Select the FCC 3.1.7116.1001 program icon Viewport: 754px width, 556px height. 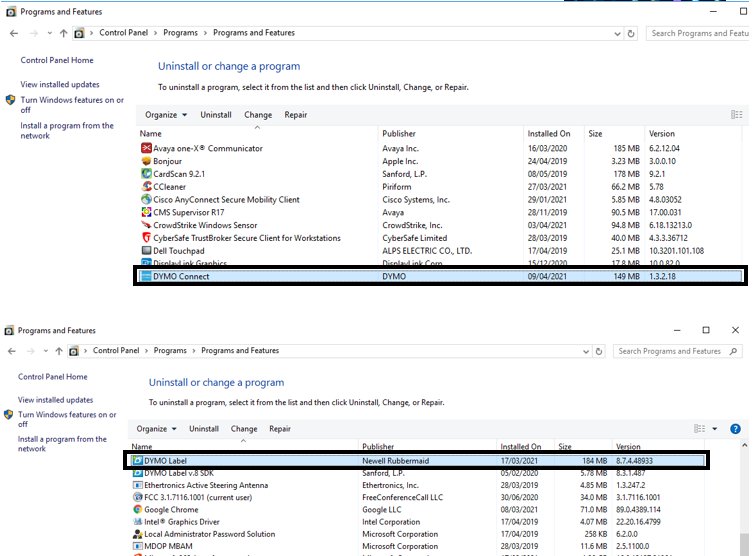[137, 497]
